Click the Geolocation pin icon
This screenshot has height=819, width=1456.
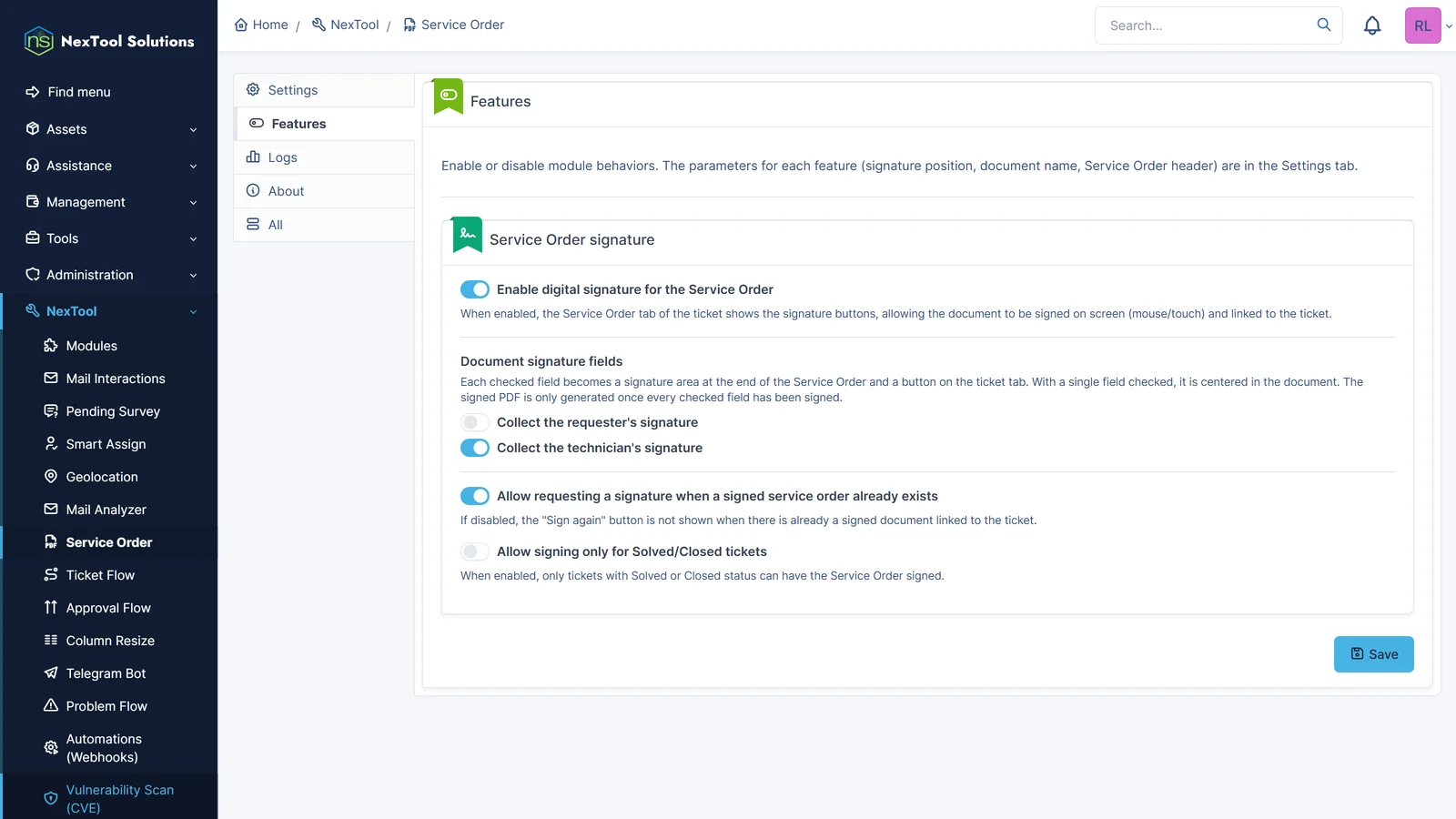pos(51,477)
